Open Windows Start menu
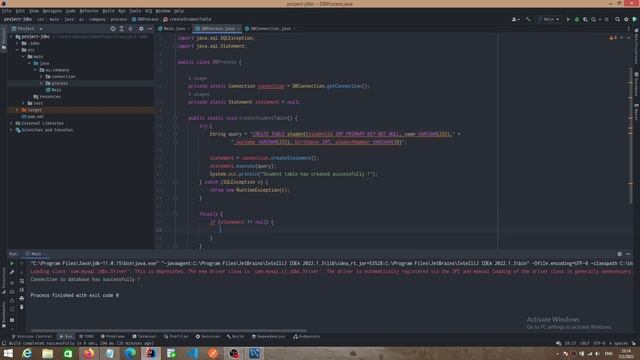Image resolution: width=640 pixels, height=360 pixels. pyautogui.click(x=8, y=353)
